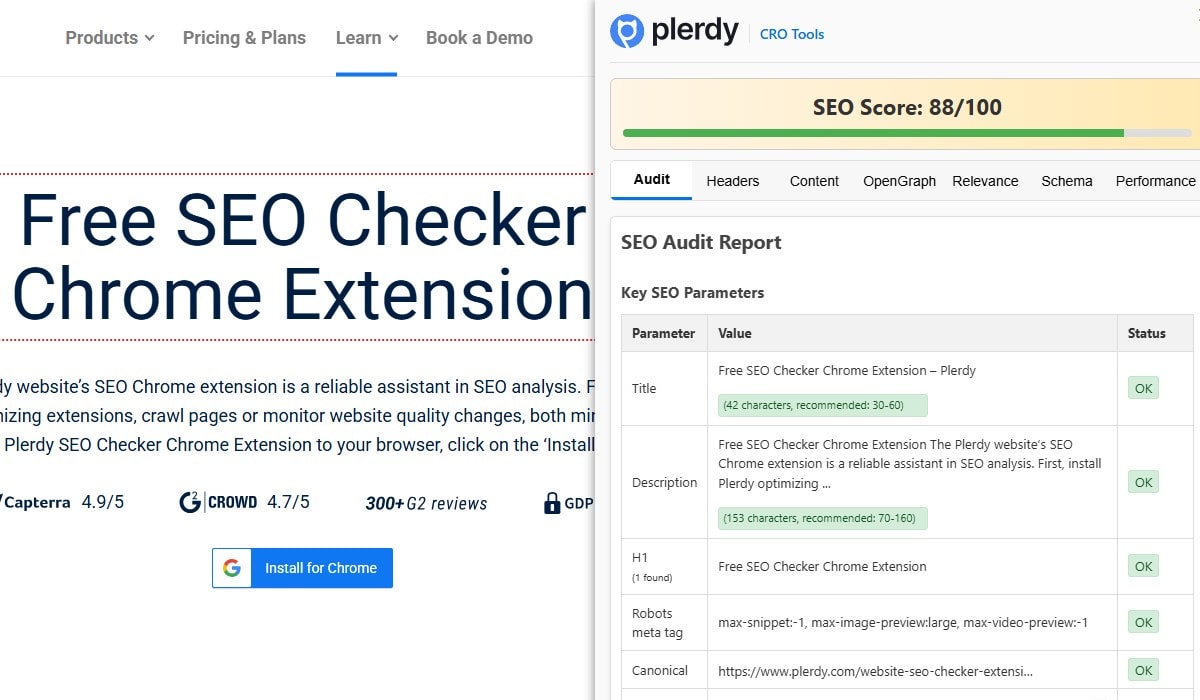Click Book a Demo in the navigation
The height and width of the screenshot is (700, 1200).
point(479,37)
